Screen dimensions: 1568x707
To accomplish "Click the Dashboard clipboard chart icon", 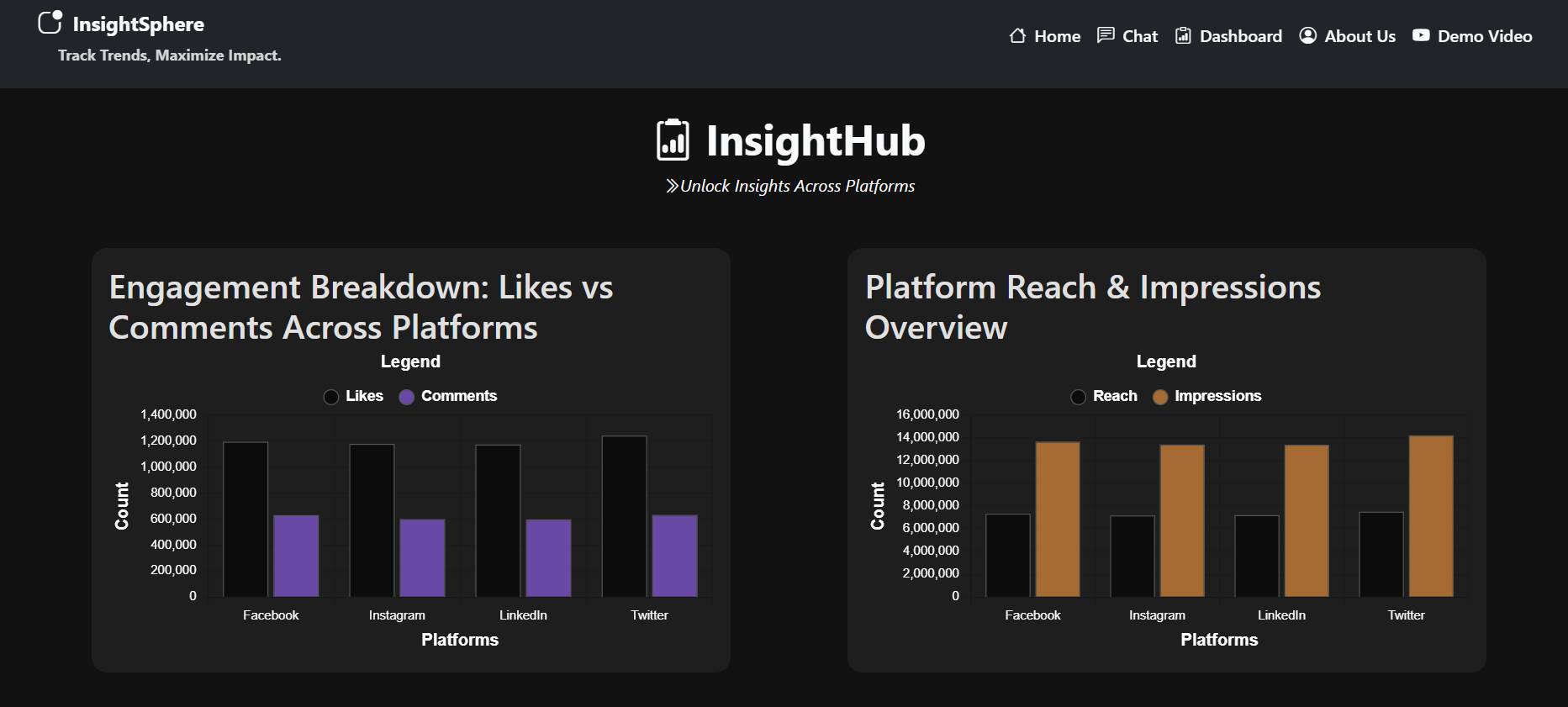I will pyautogui.click(x=1183, y=35).
